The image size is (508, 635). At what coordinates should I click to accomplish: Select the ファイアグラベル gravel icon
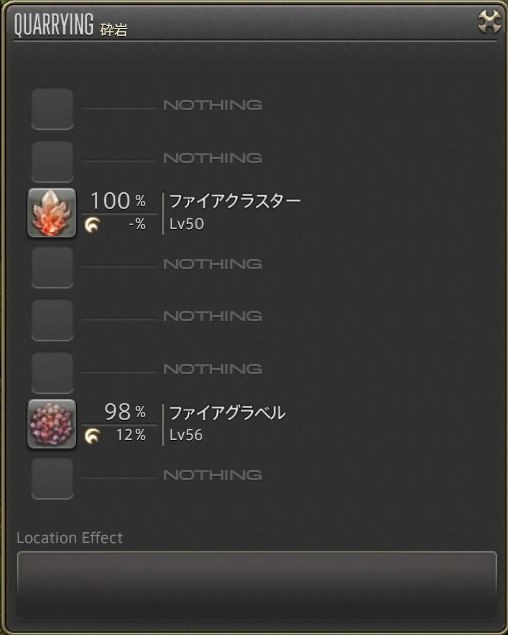point(51,424)
